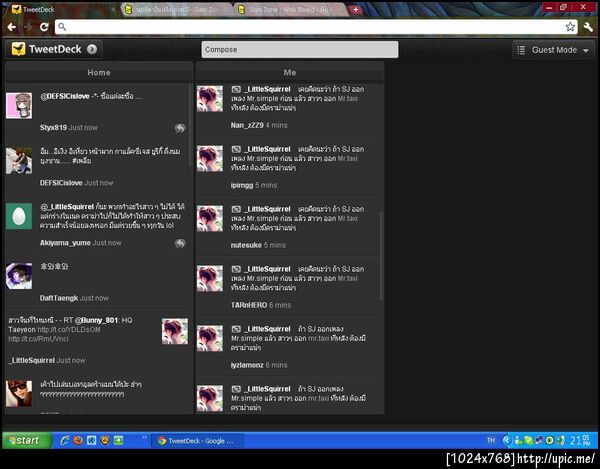Click retweet icon in nutesuke retweet row

[x=236, y=209]
